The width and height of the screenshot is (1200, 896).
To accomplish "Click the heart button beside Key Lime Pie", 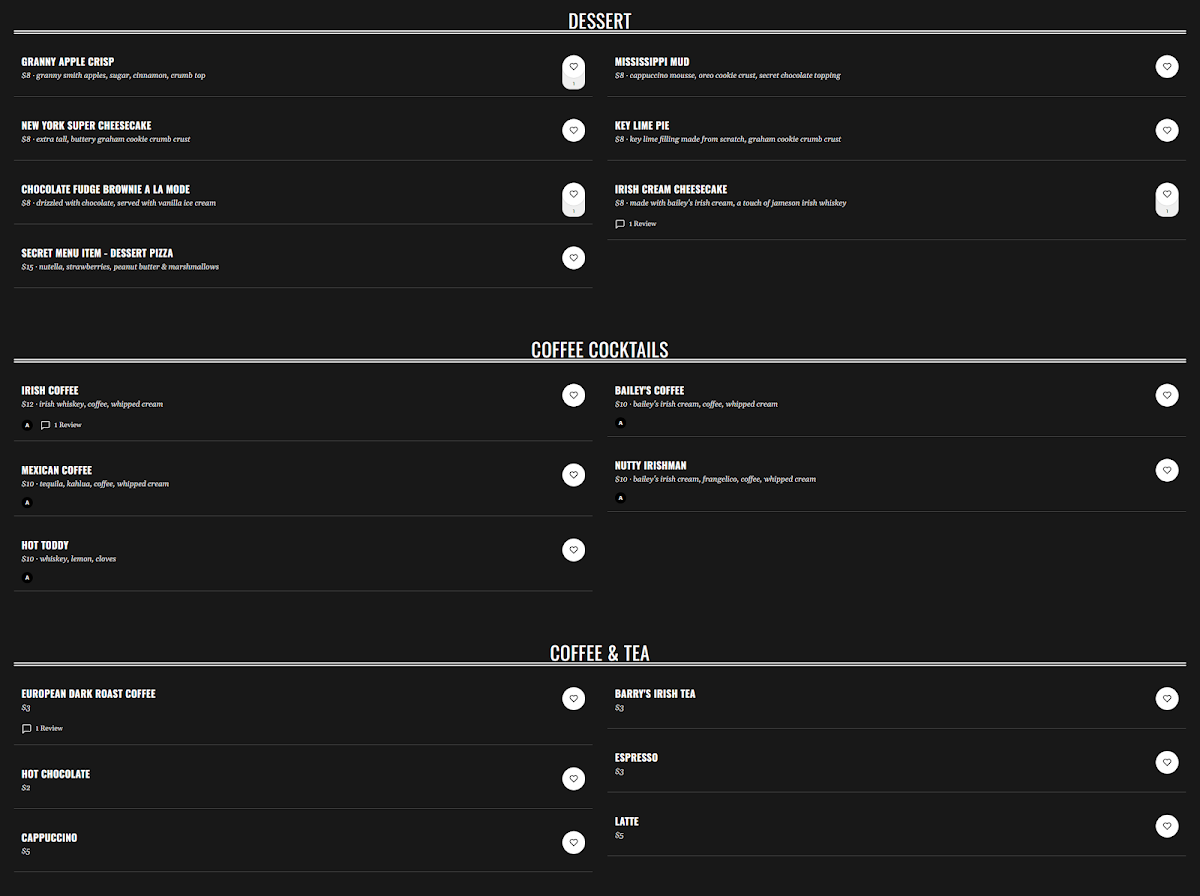I will click(x=1167, y=130).
